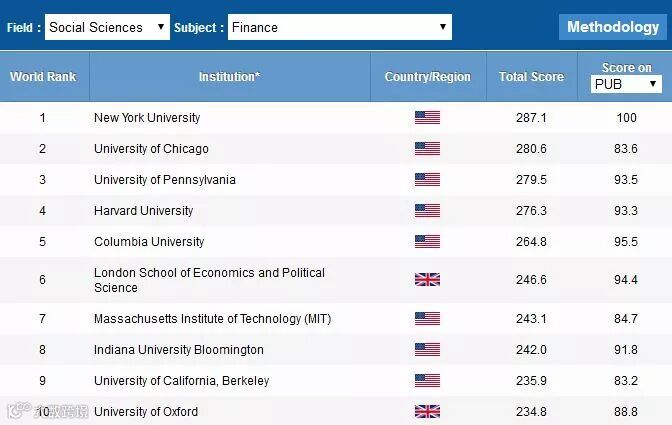The width and height of the screenshot is (672, 425).
Task: Click the US flag in the MIT row
Action: click(427, 319)
